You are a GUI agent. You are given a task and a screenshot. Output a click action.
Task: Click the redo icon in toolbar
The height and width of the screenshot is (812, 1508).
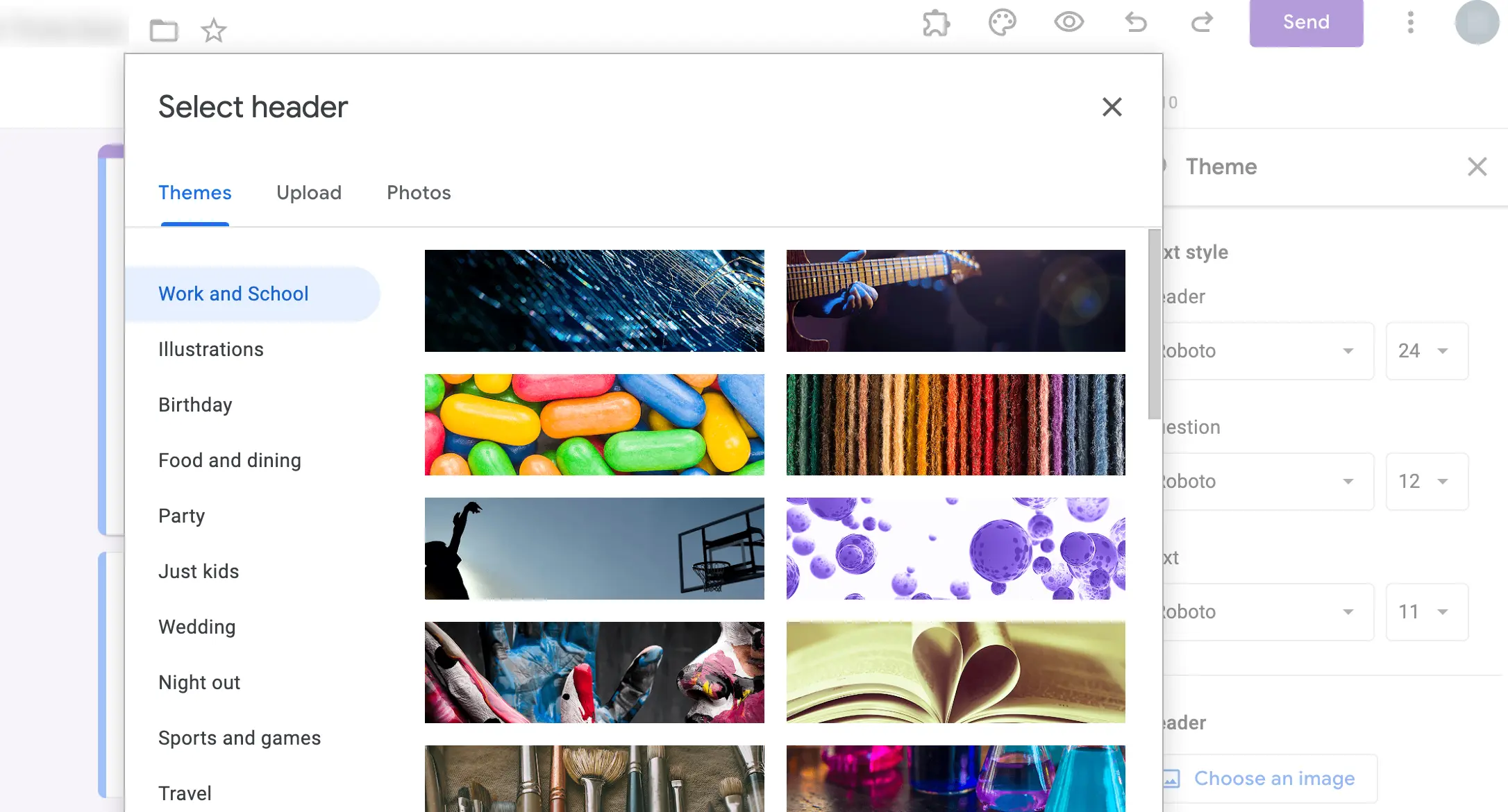click(1201, 21)
